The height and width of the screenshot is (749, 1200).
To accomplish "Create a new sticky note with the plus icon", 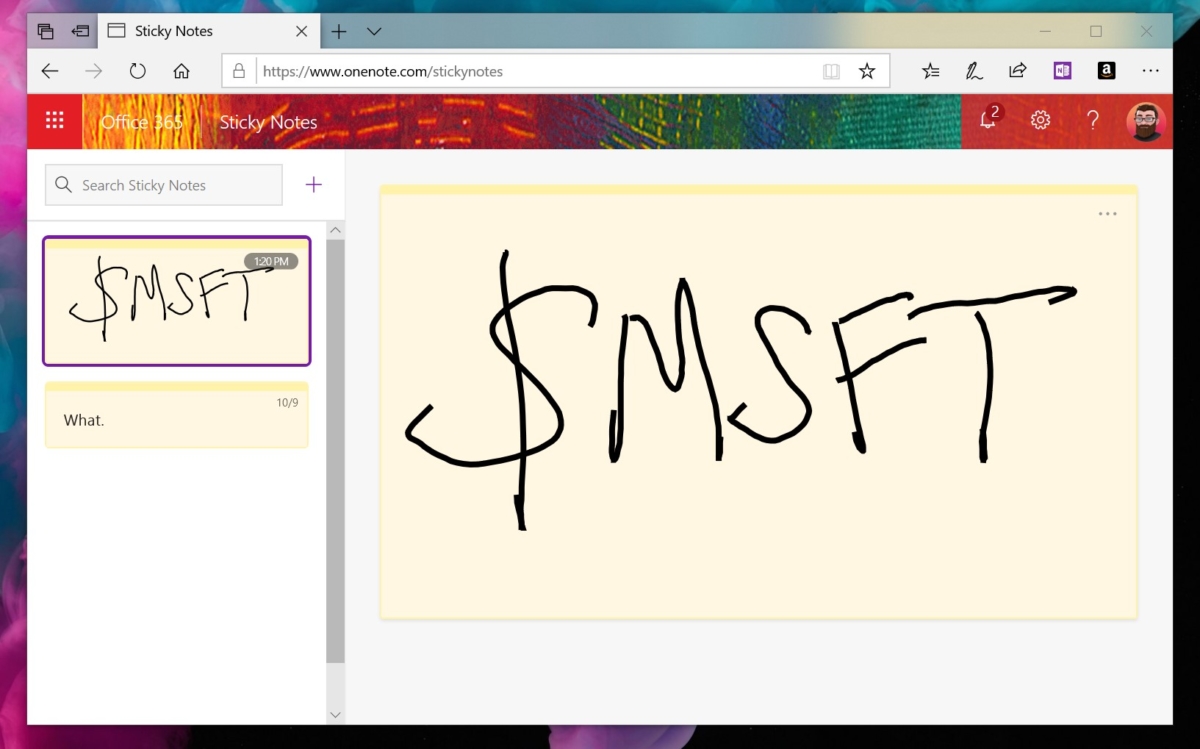I will (x=313, y=184).
